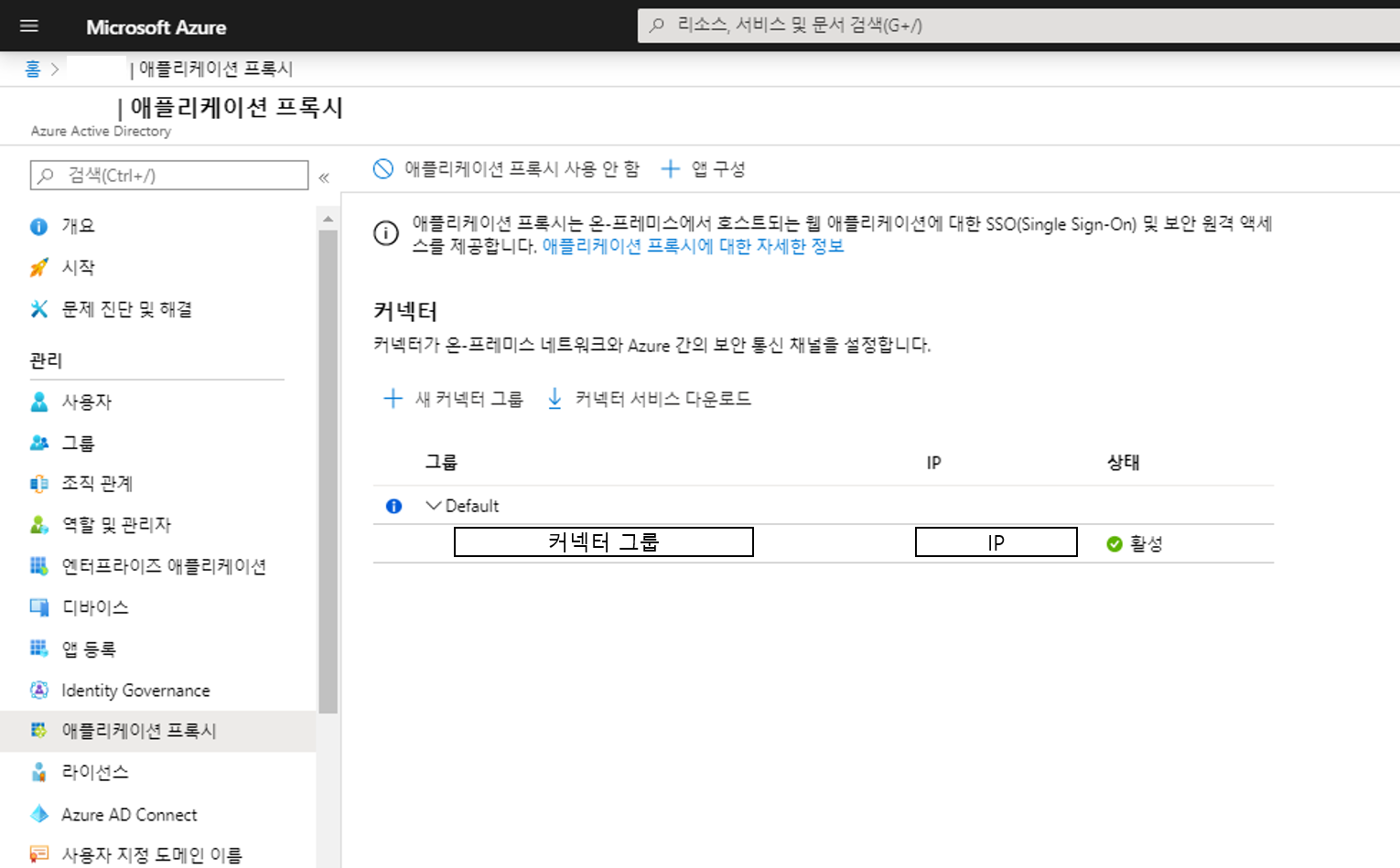Click 애플리케이션 프록시 사용 안 함 button
This screenshot has width=1400, height=868.
506,168
